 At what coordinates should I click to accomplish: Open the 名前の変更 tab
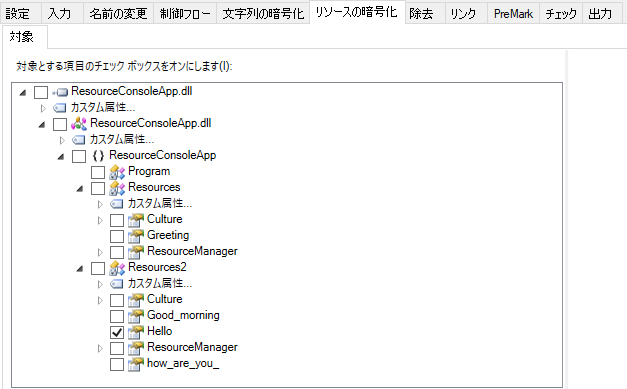tap(118, 14)
